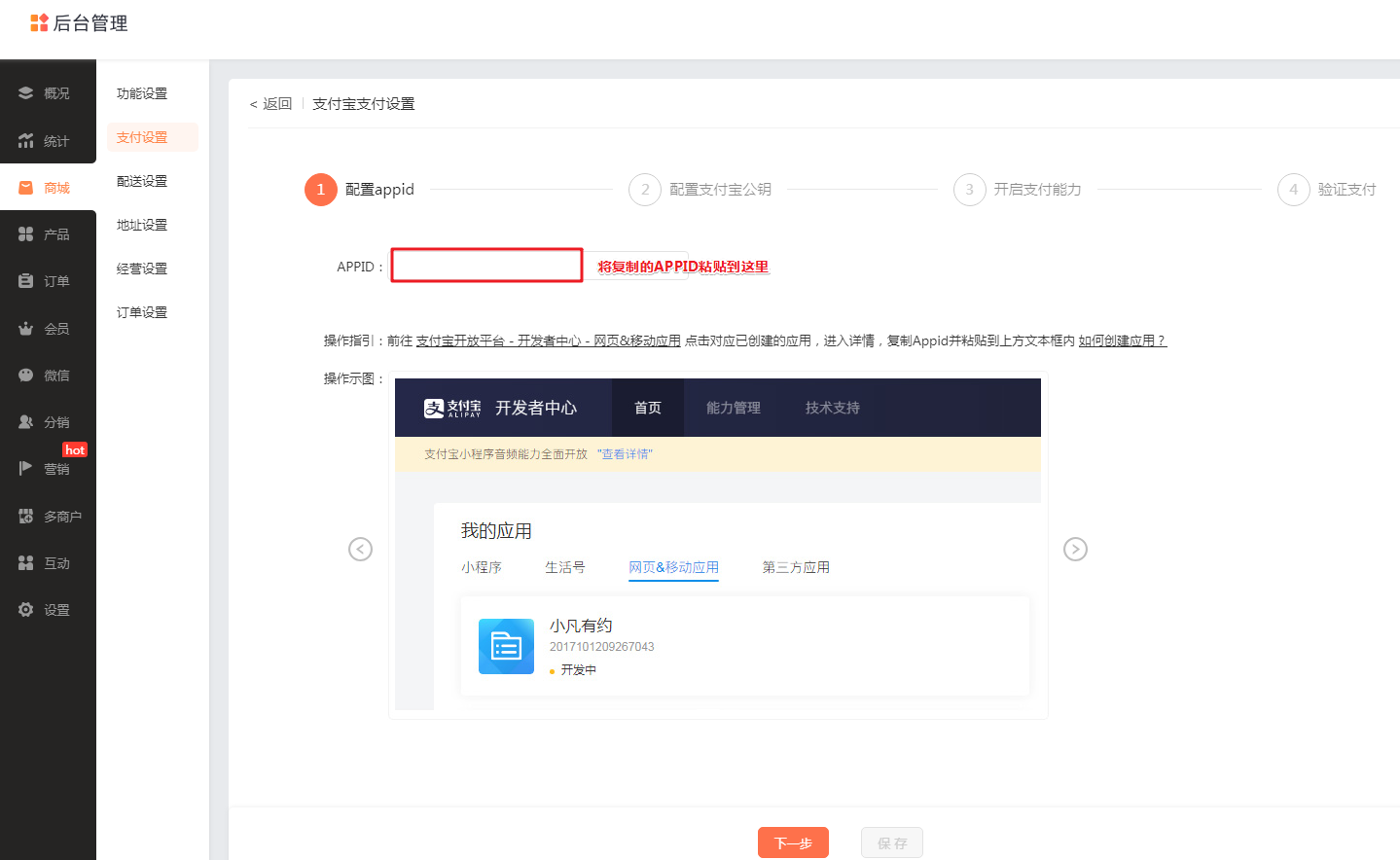Open the 会员 members crown icon
The height and width of the screenshot is (860, 1400).
tap(26, 329)
